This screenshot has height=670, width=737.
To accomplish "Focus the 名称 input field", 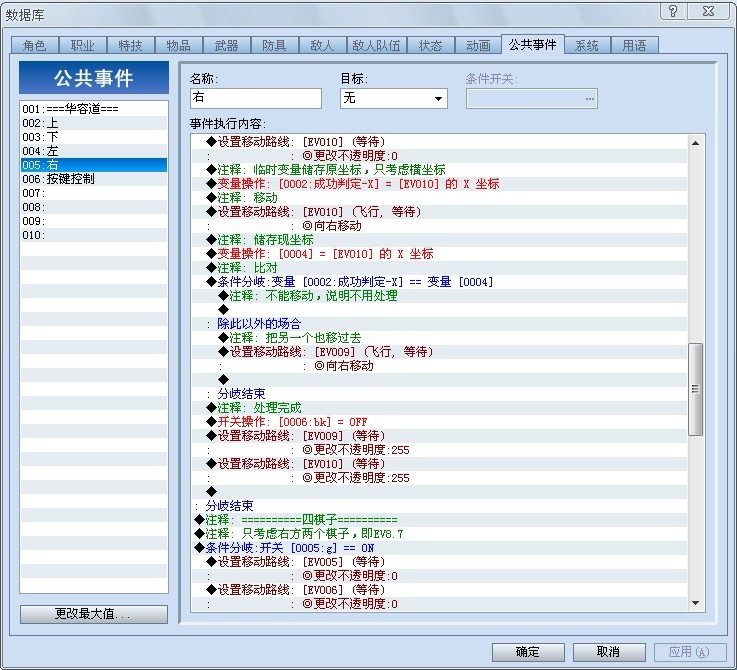I will pyautogui.click(x=256, y=98).
